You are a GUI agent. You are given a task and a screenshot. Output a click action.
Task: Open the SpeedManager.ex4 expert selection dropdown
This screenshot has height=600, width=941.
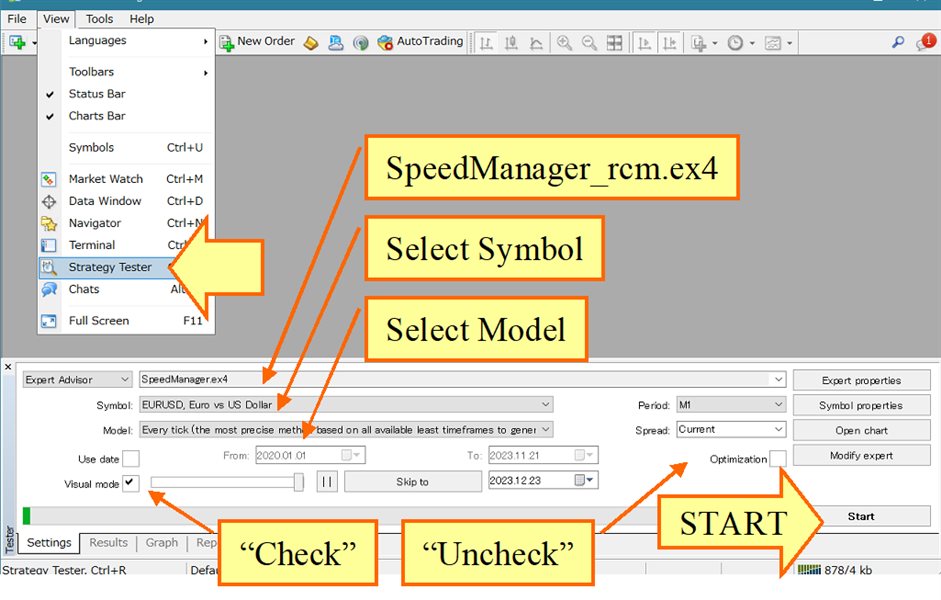click(462, 379)
